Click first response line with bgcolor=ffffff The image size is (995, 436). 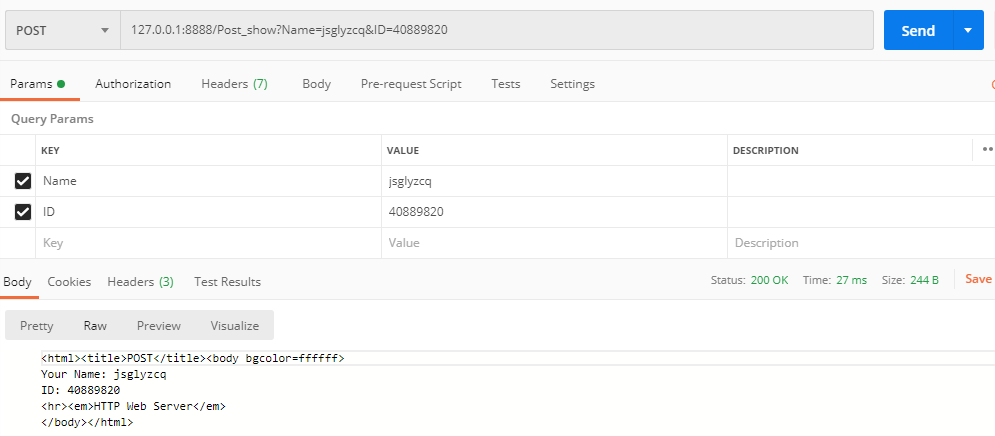pos(193,359)
